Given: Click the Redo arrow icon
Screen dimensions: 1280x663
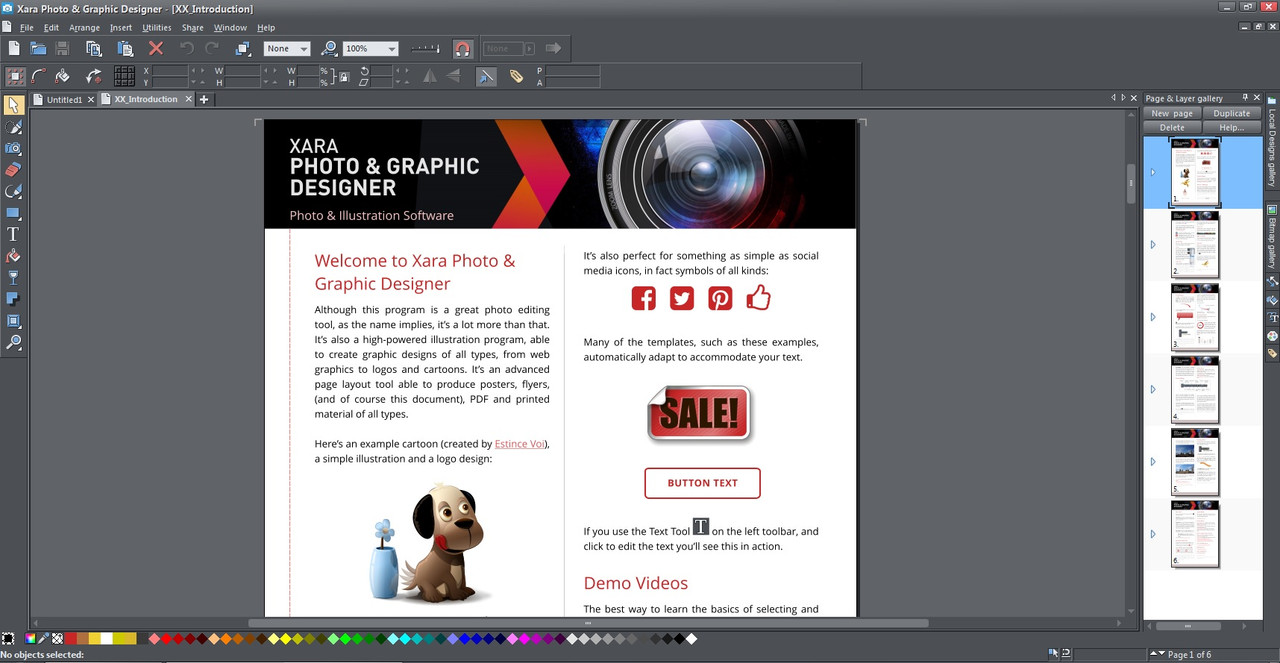Looking at the screenshot, I should click(x=212, y=48).
